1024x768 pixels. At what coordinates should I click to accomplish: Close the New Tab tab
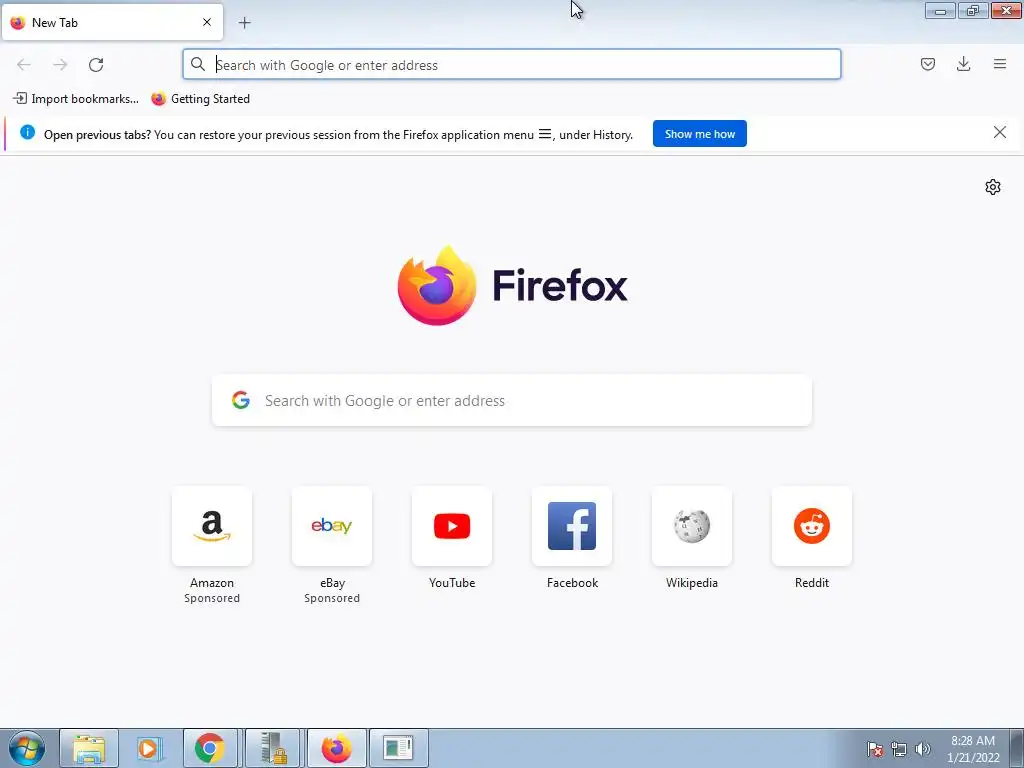click(x=207, y=22)
